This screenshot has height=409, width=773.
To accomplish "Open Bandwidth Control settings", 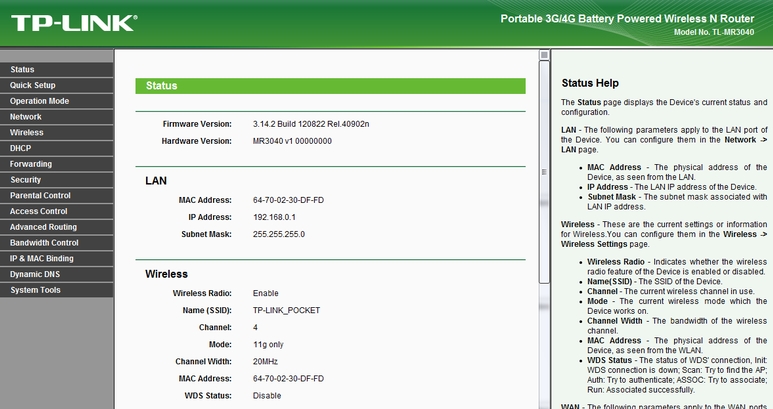I will click(56, 243).
